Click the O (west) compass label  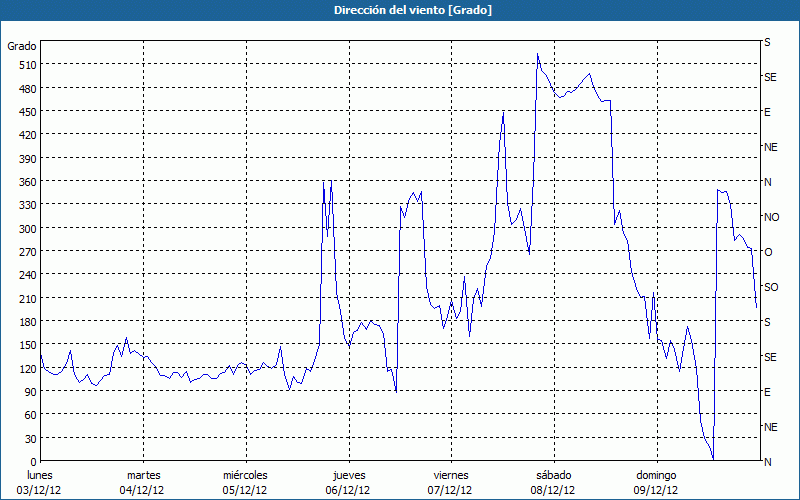tap(768, 252)
